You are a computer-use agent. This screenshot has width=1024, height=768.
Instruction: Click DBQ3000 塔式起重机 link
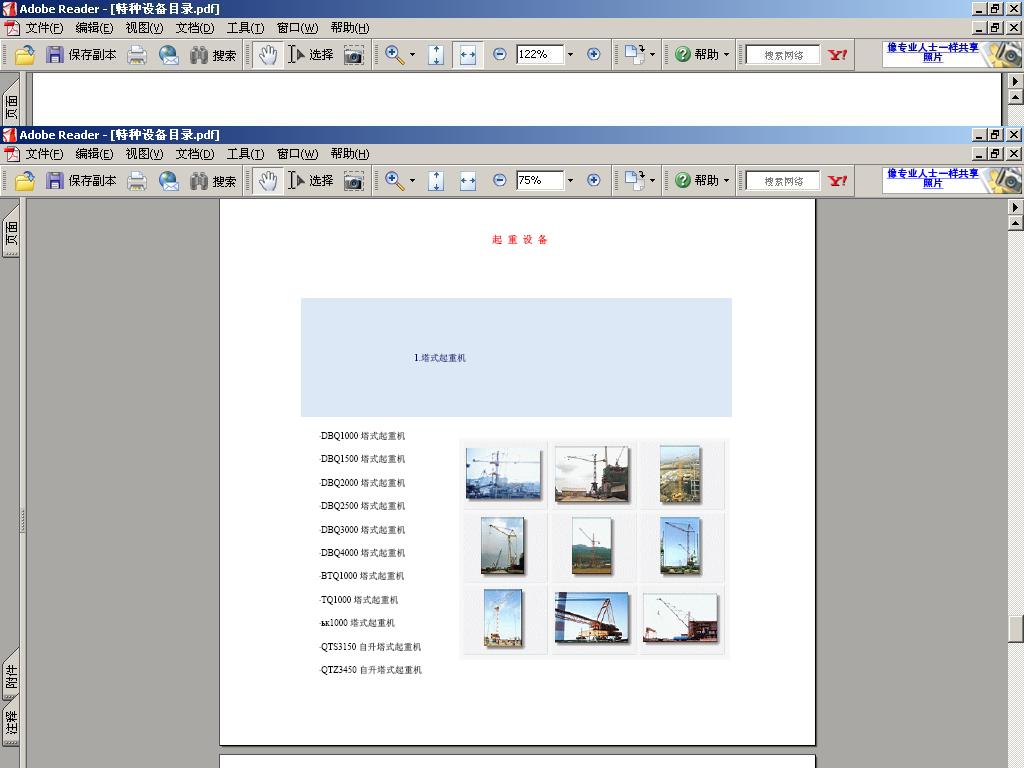click(x=362, y=530)
